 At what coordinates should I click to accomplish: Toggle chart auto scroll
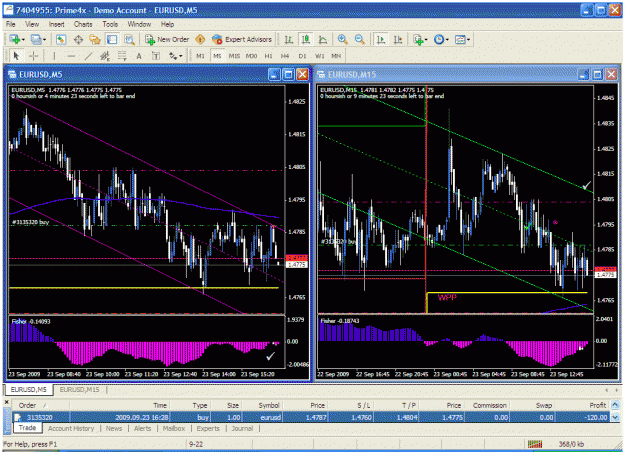[381, 39]
